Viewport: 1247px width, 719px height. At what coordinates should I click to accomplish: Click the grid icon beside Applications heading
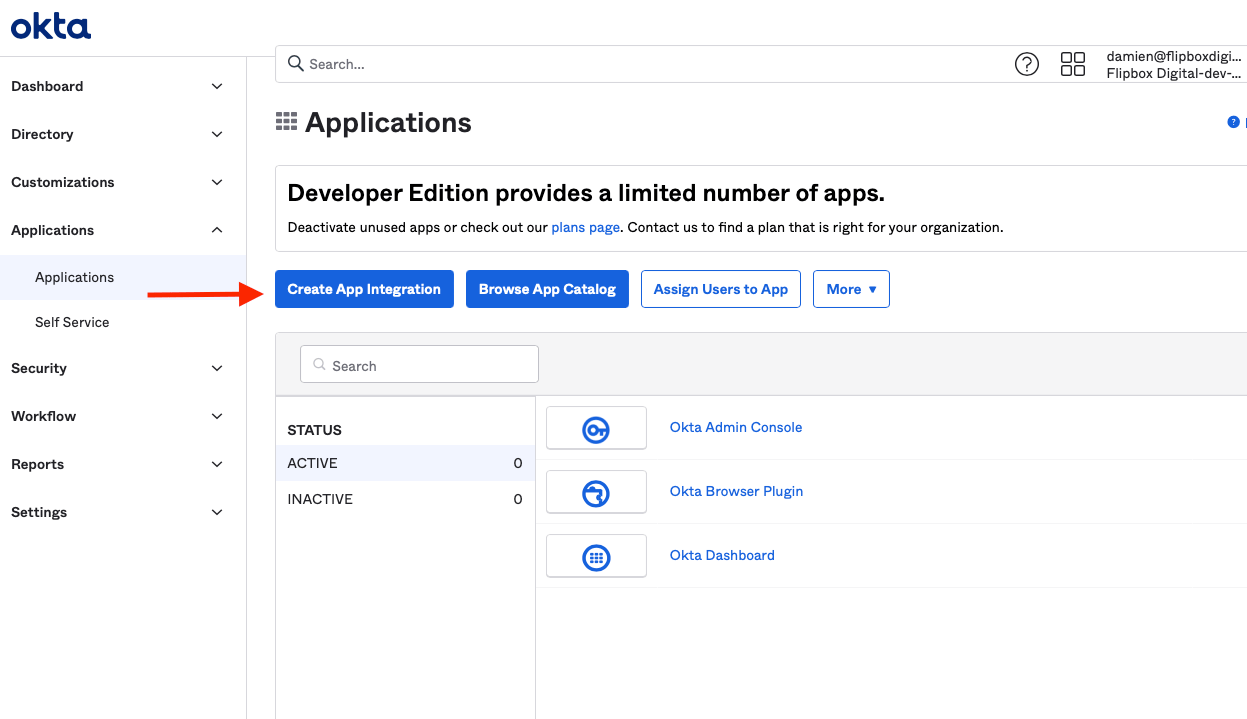286,121
